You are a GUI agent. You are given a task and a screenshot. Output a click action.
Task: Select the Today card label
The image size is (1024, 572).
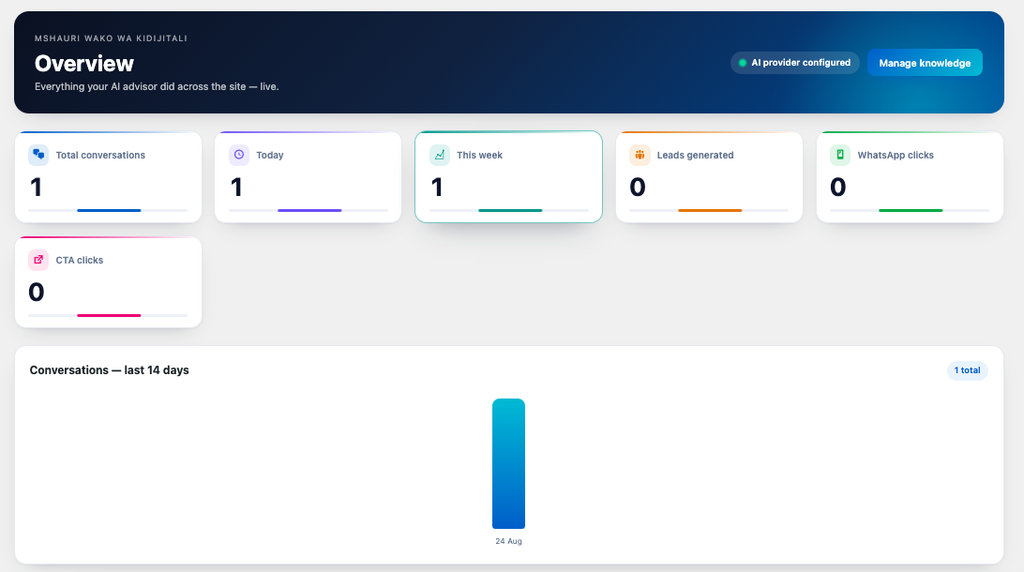270,155
